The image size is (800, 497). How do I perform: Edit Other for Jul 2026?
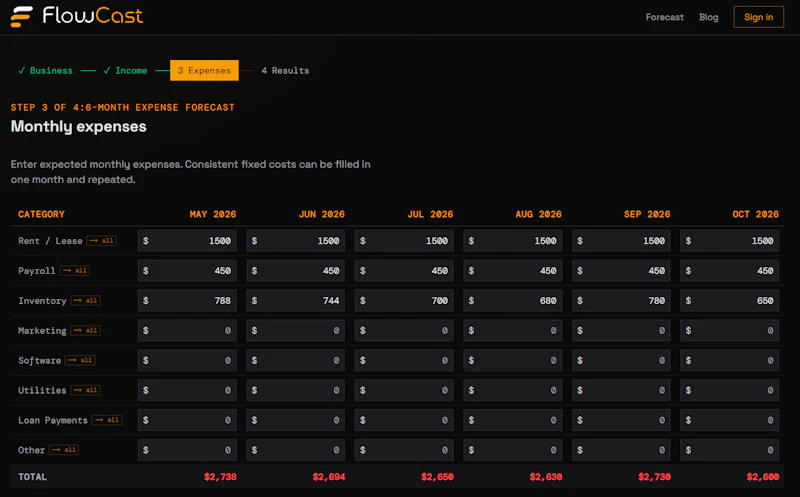(x=404, y=450)
